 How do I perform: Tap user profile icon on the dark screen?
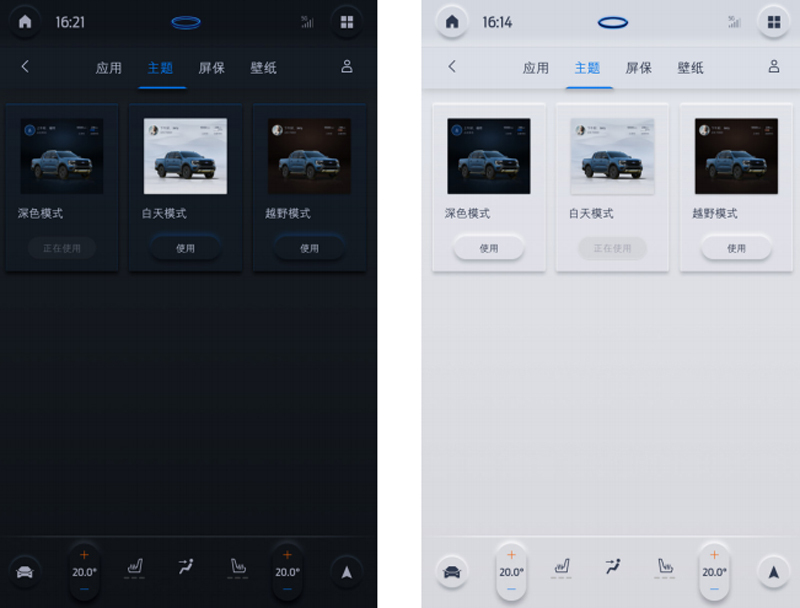(x=347, y=67)
